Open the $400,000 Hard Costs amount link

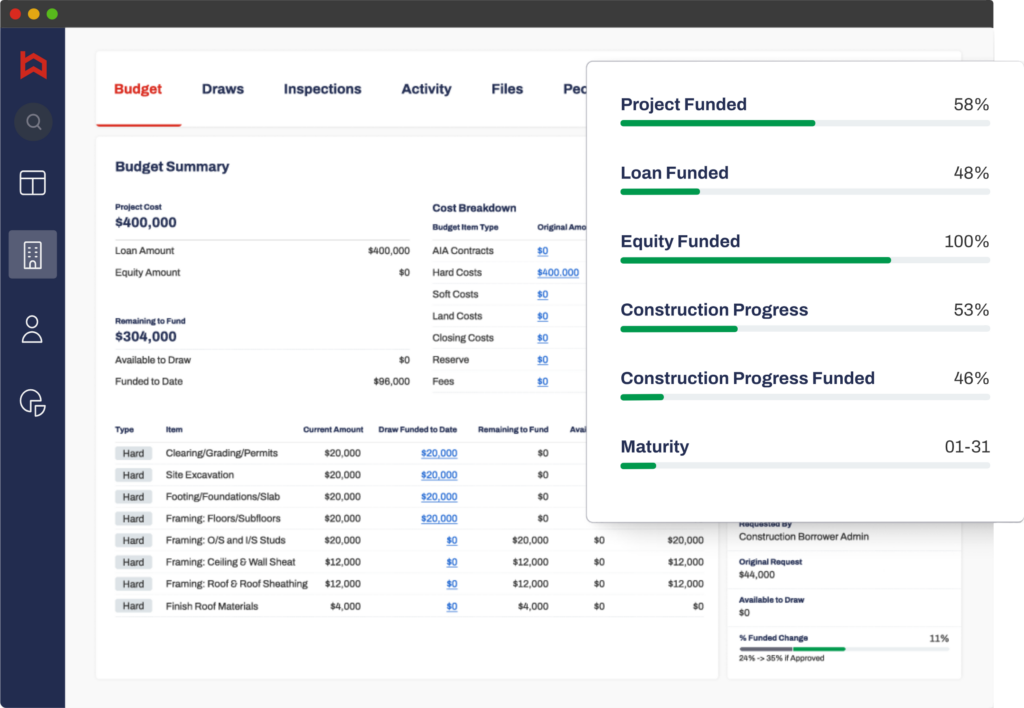(560, 272)
